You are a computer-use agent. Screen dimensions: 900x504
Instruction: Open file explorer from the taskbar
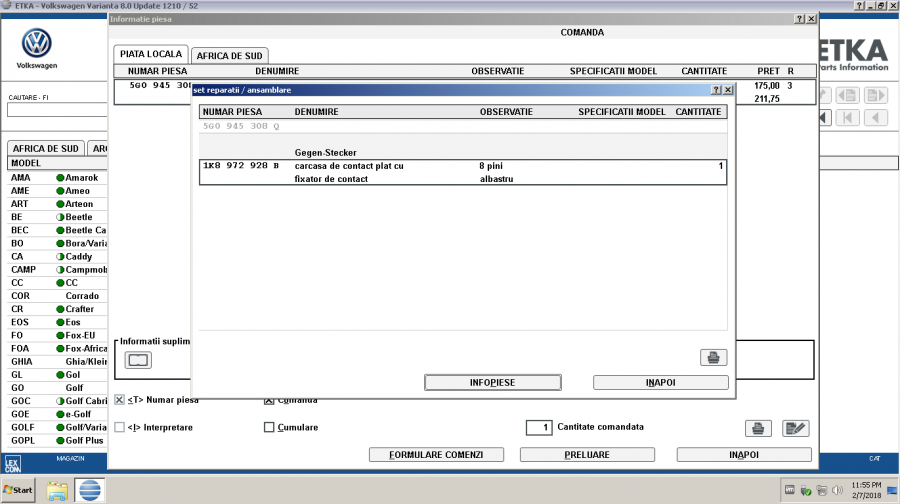(x=57, y=490)
